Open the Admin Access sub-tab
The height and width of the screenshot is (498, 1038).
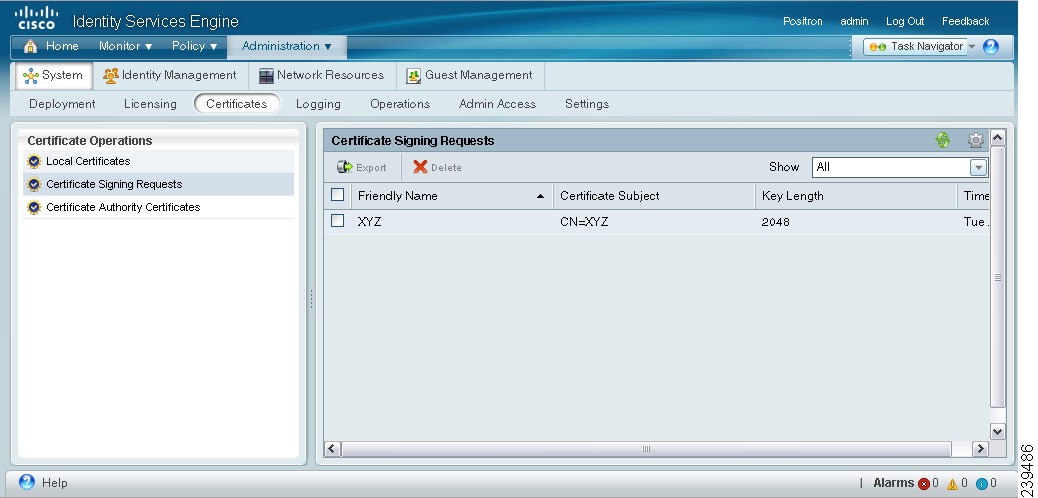tap(497, 104)
